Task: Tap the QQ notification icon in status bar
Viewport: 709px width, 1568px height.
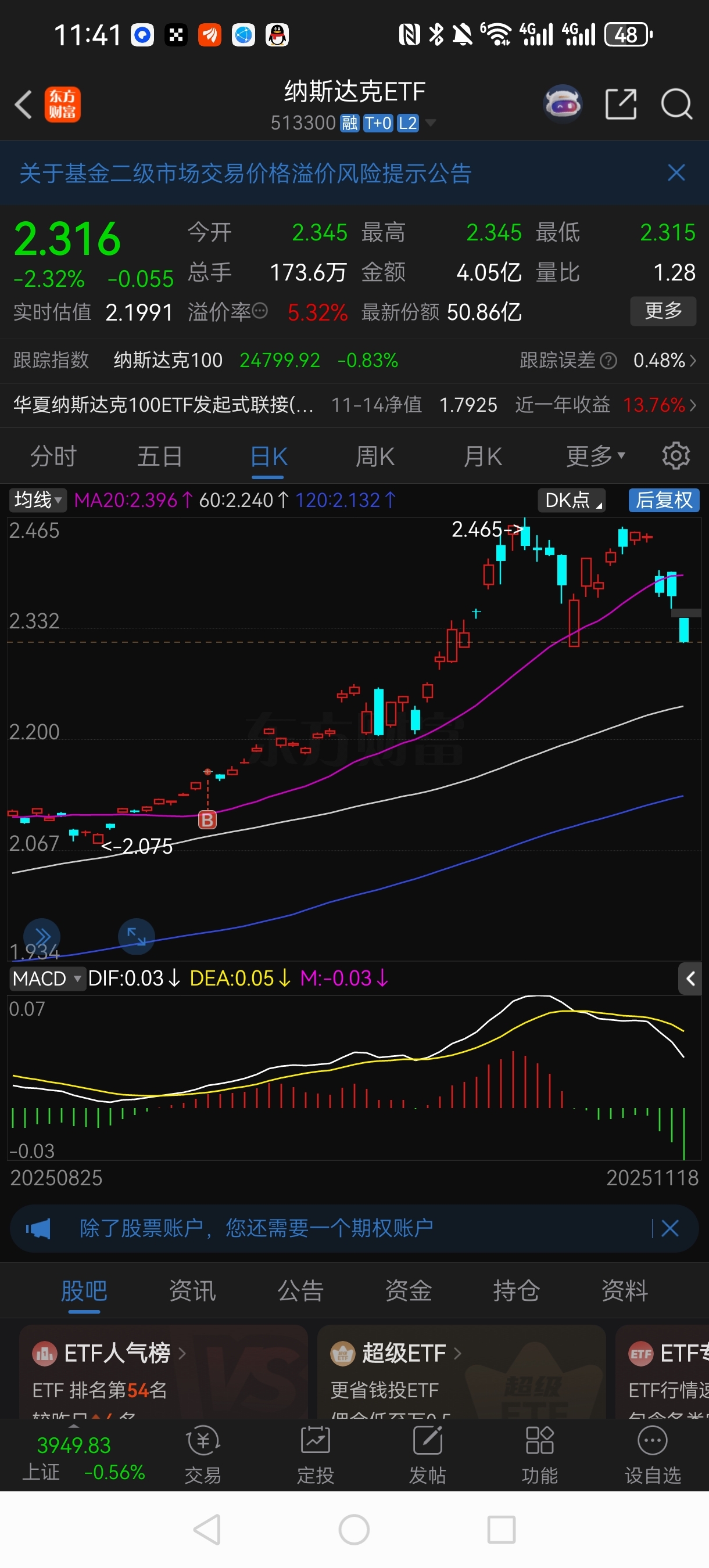Action: tap(277, 35)
